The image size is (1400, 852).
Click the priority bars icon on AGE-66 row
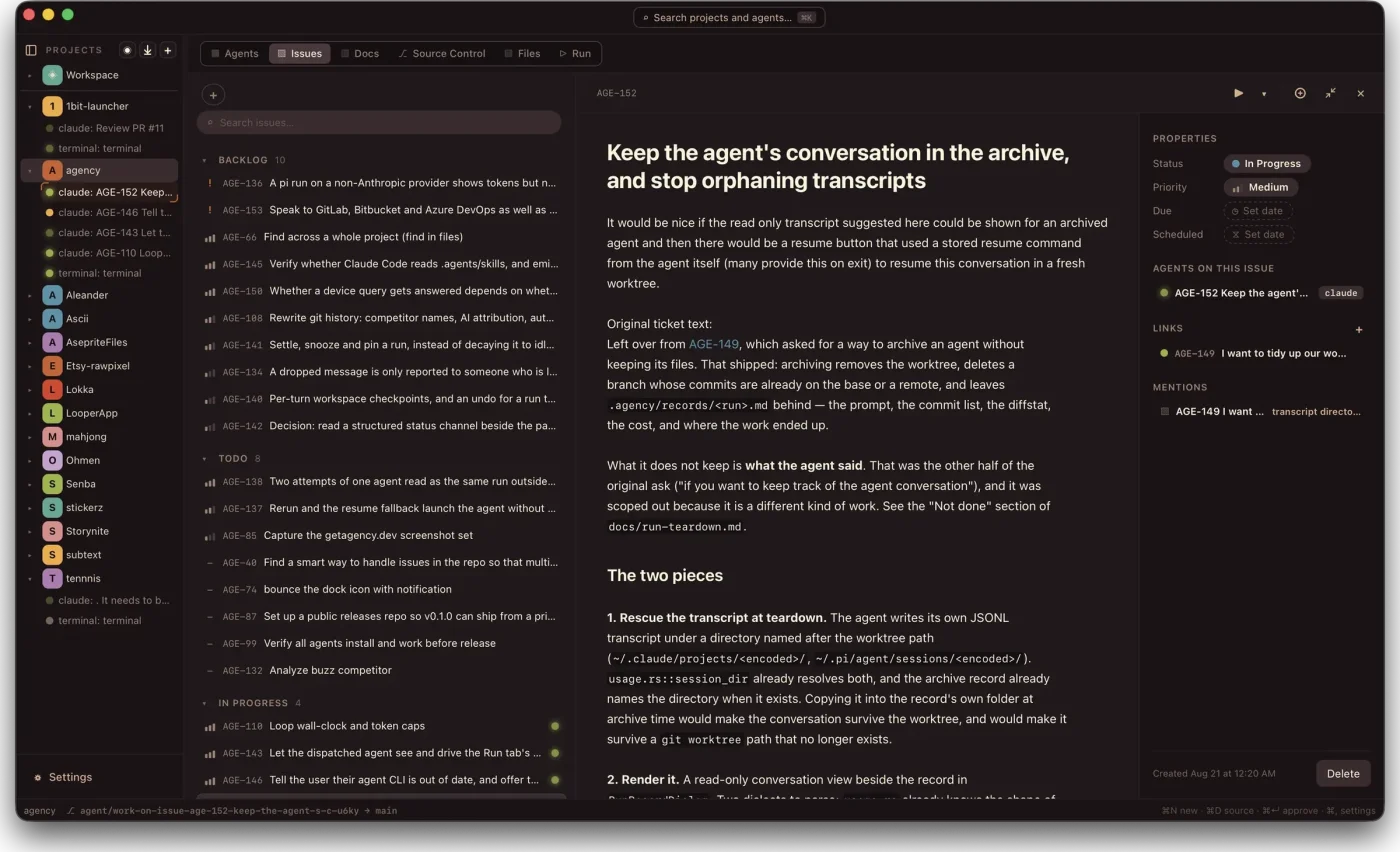click(x=210, y=238)
